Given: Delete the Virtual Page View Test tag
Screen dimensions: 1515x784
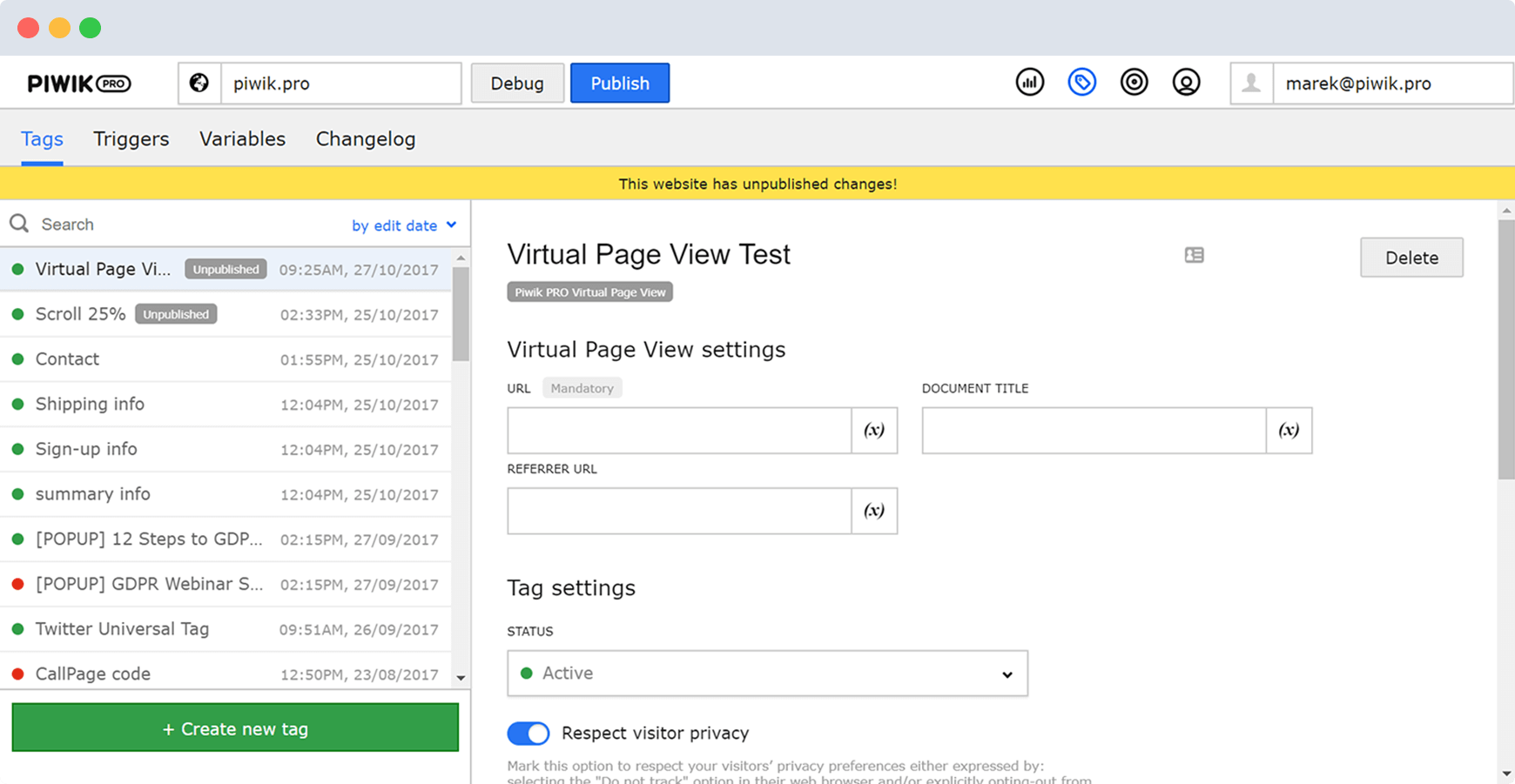Looking at the screenshot, I should pos(1411,258).
